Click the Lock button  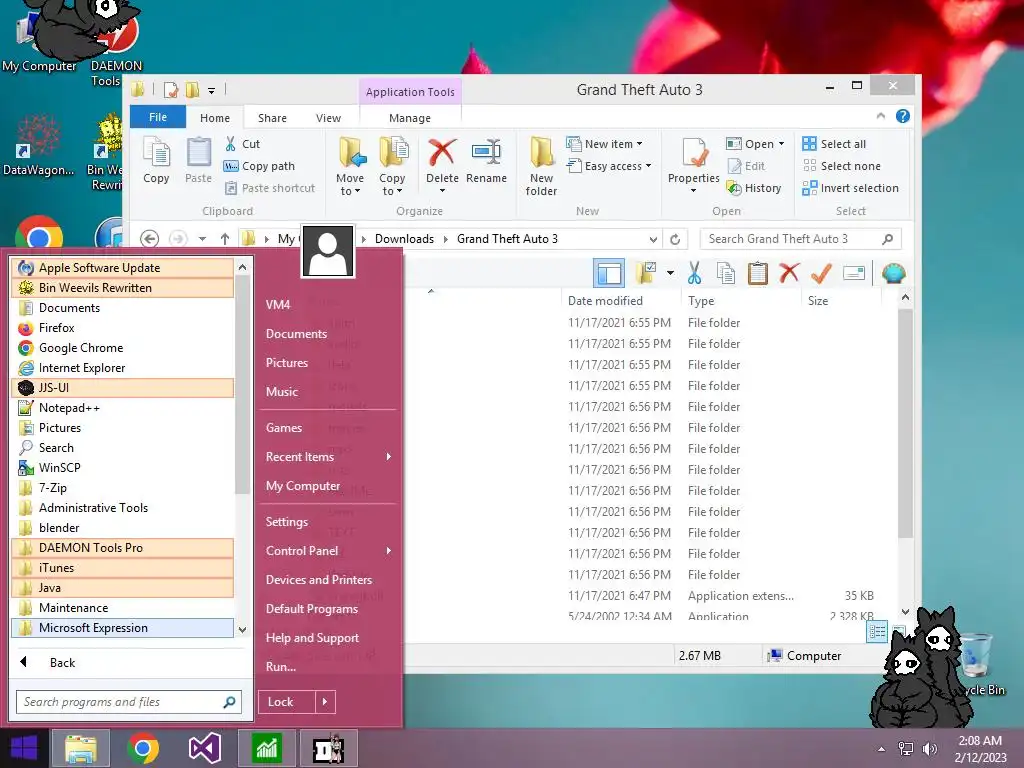pyautogui.click(x=287, y=702)
